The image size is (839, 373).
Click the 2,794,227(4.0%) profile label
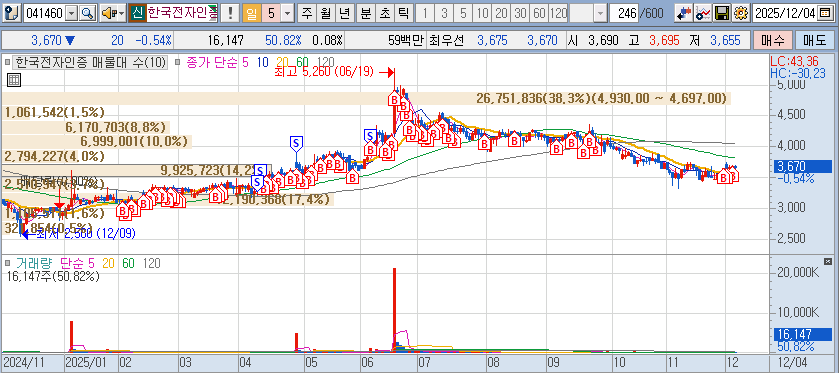(55, 156)
